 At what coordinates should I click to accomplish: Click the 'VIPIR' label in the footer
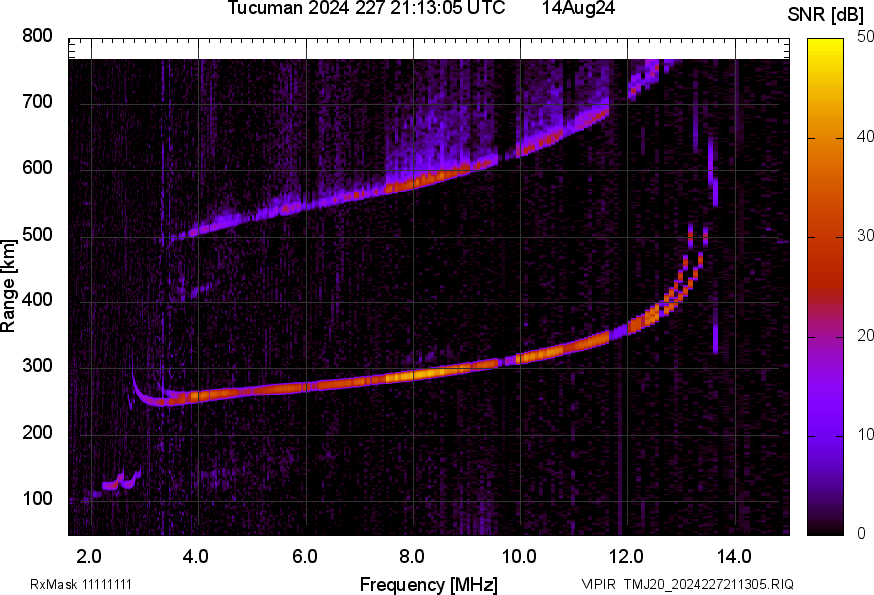click(x=599, y=585)
